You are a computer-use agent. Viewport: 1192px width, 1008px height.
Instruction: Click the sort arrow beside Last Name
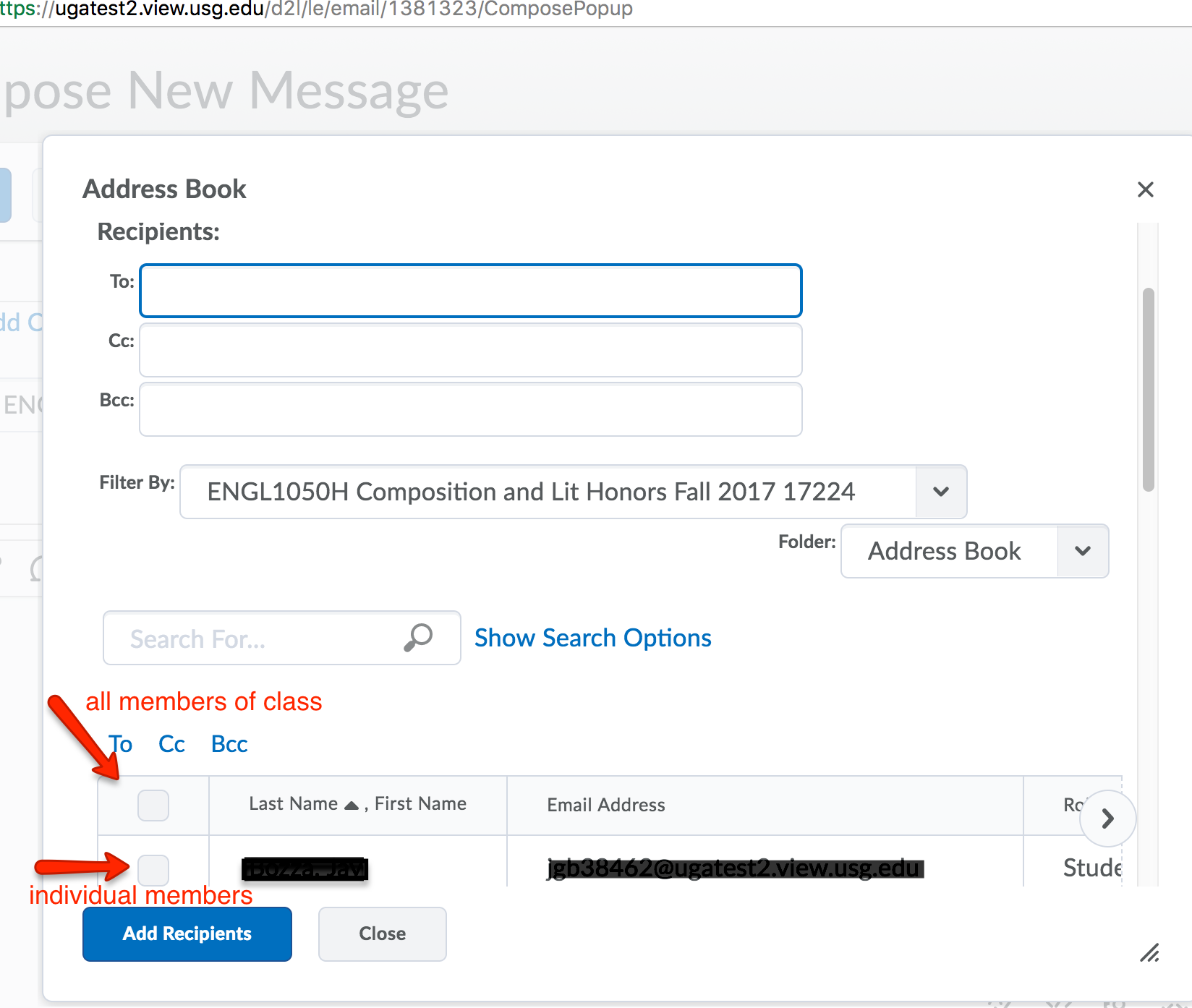coord(352,806)
